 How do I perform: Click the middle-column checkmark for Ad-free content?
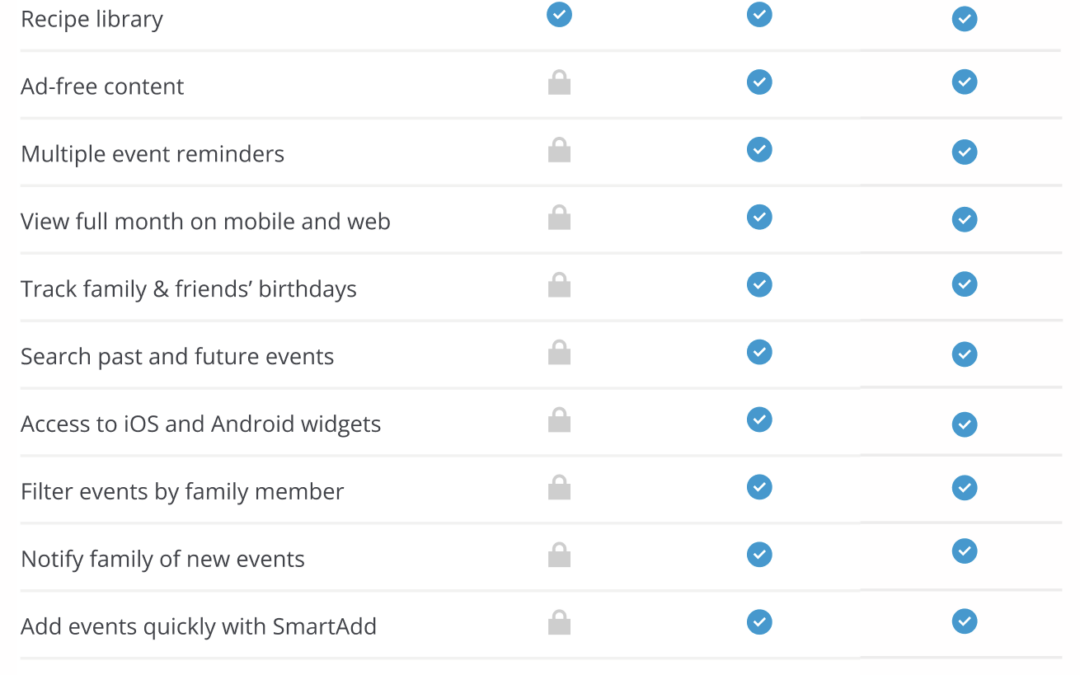coord(760,82)
